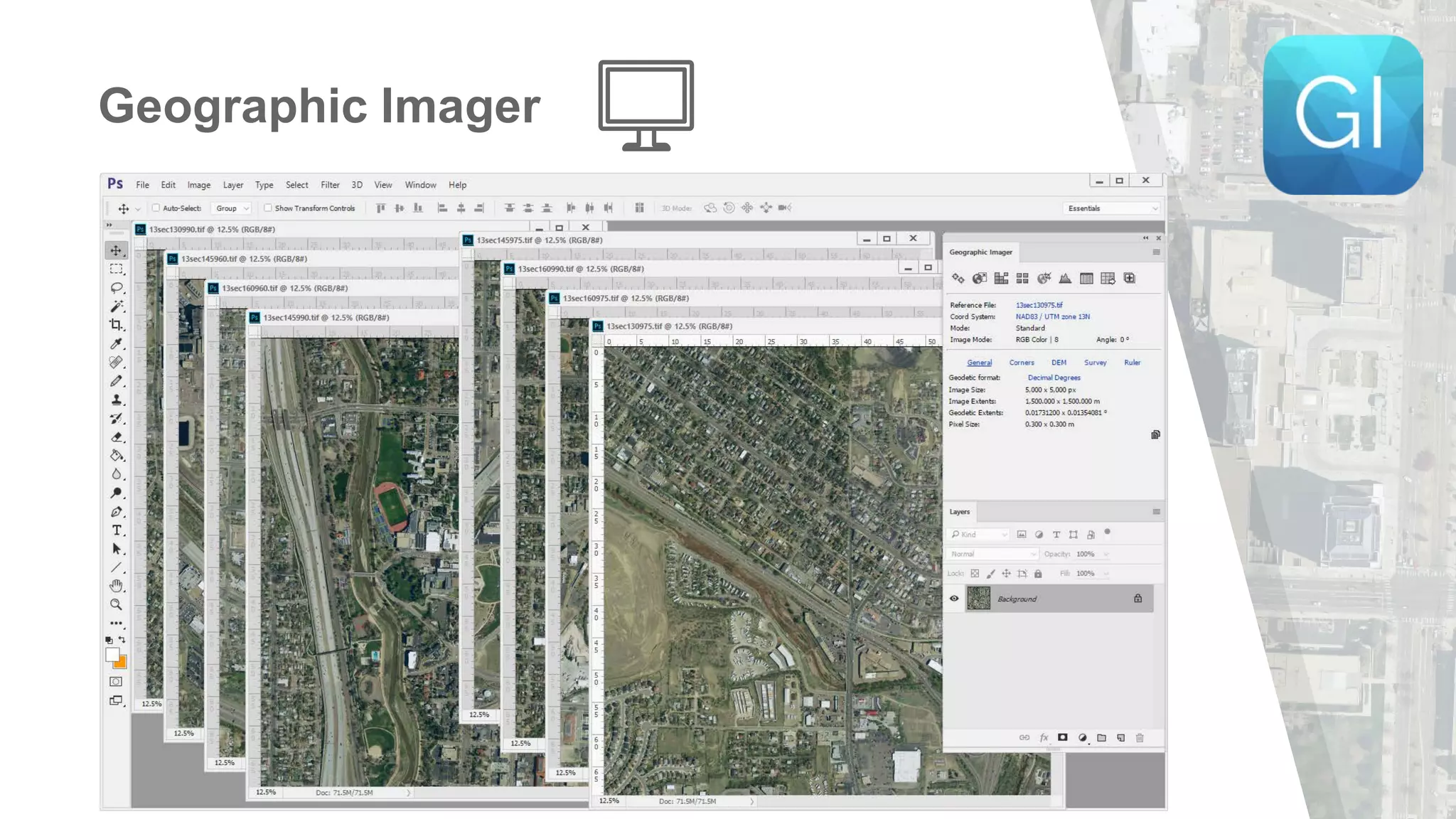Click the orange background color swatch
This screenshot has width=1456, height=819.
click(x=122, y=663)
